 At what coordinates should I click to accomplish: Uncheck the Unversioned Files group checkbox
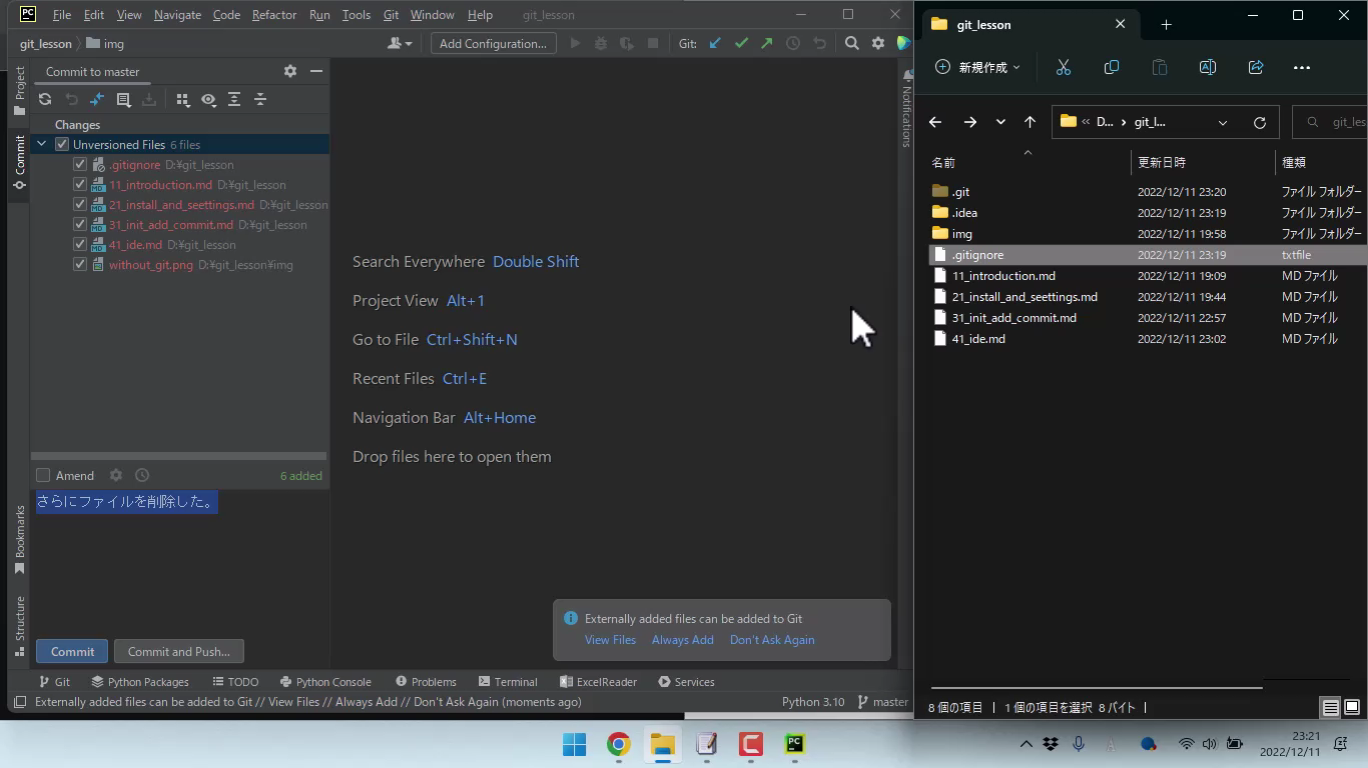pos(62,144)
